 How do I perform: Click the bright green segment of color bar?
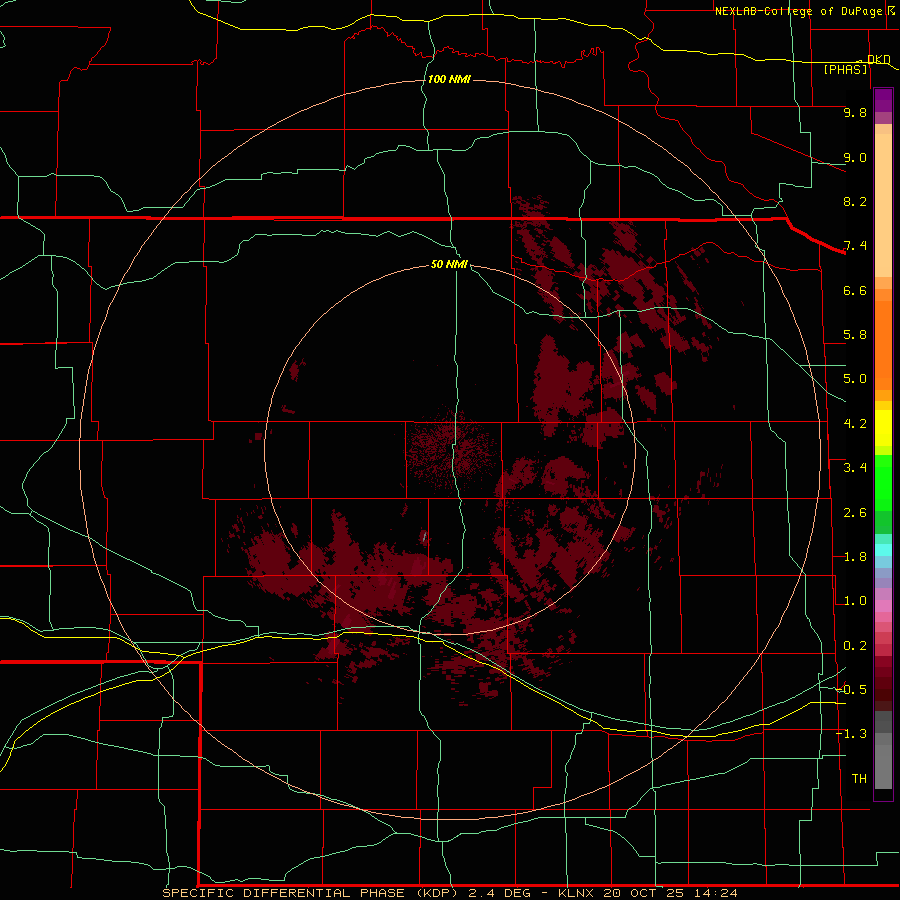pyautogui.click(x=883, y=482)
